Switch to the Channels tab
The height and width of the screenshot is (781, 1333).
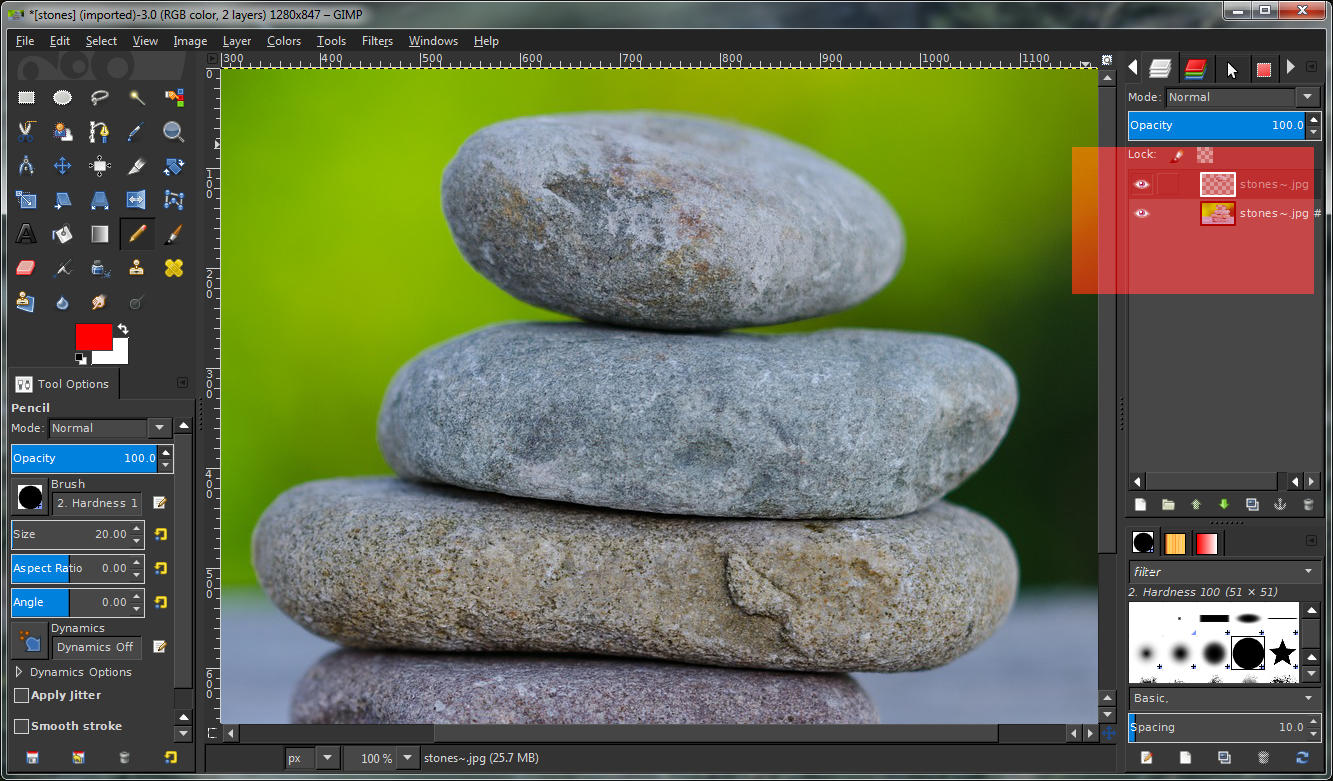coord(1195,68)
